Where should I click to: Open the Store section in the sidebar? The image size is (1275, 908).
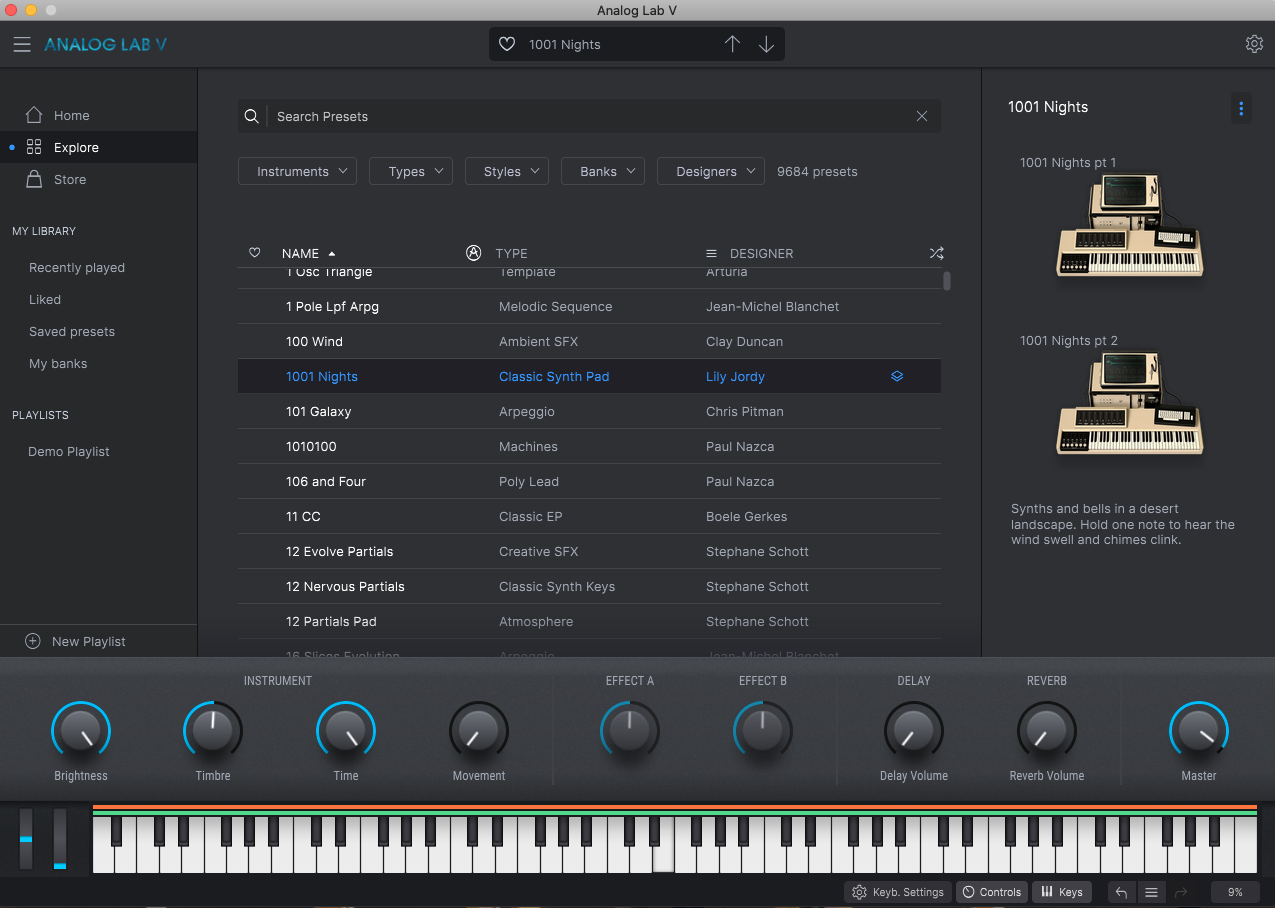69,180
